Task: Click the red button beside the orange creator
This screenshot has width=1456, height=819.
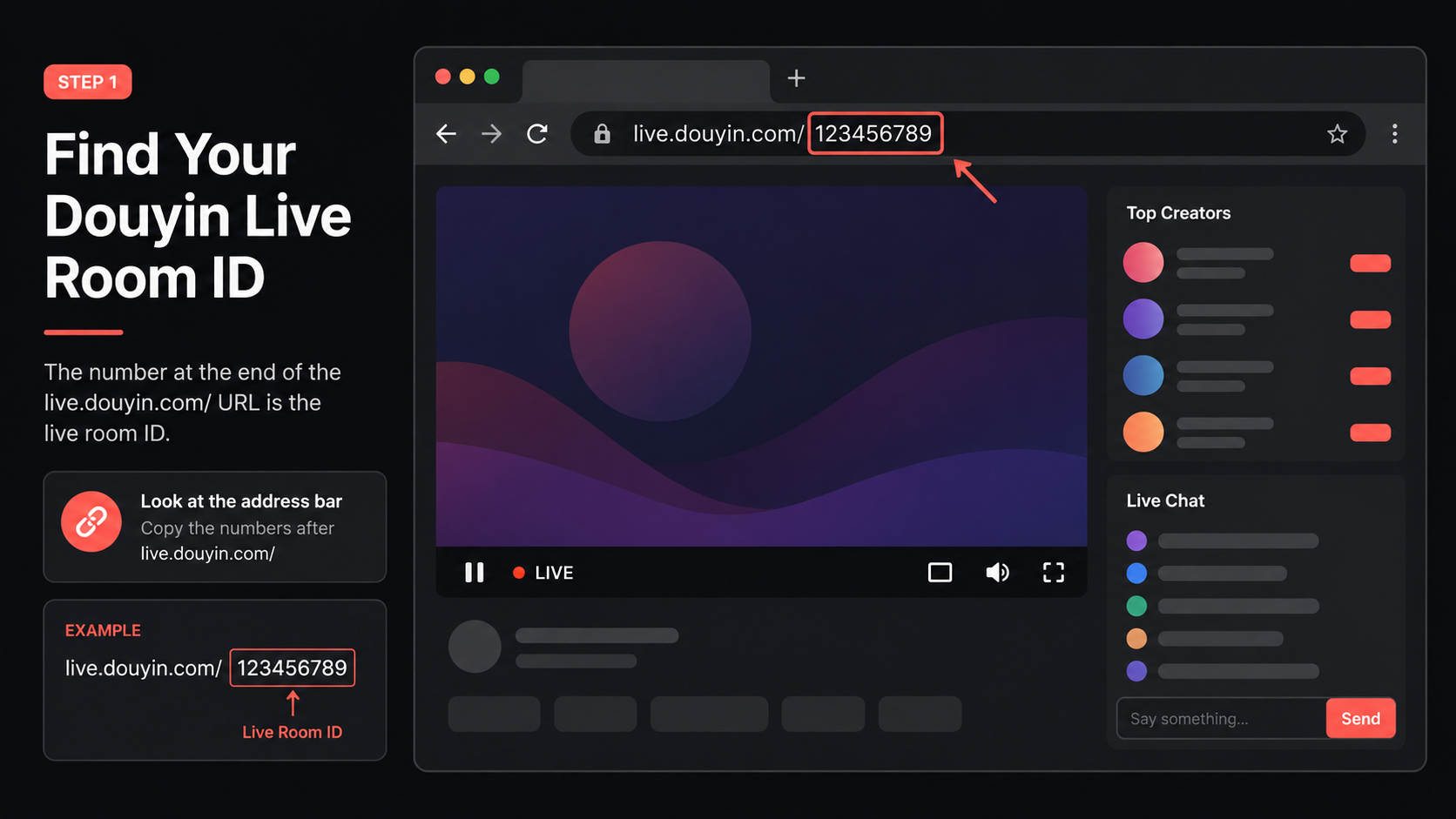Action: tap(1371, 433)
